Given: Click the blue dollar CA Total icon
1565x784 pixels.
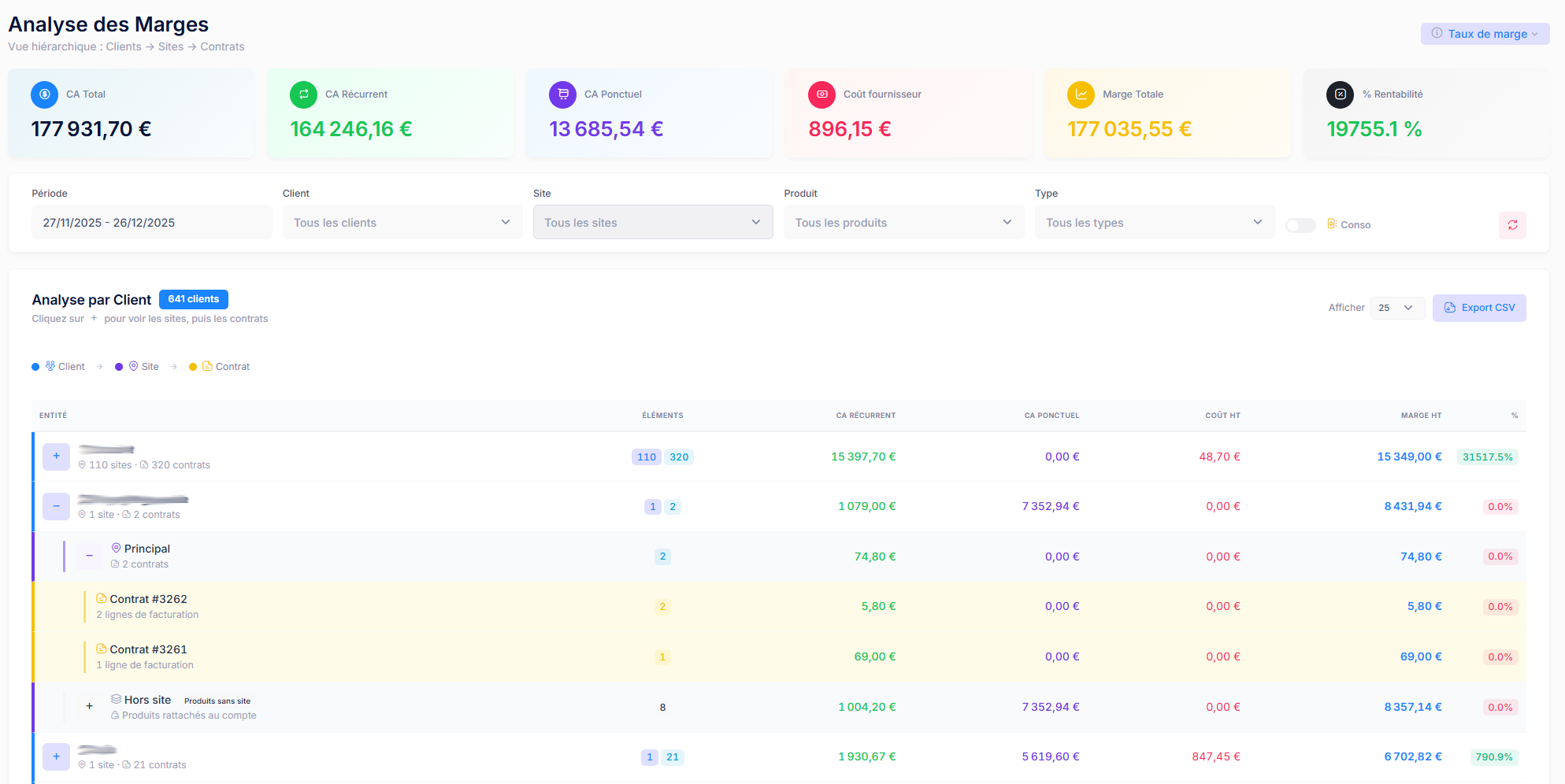Looking at the screenshot, I should coord(44,94).
